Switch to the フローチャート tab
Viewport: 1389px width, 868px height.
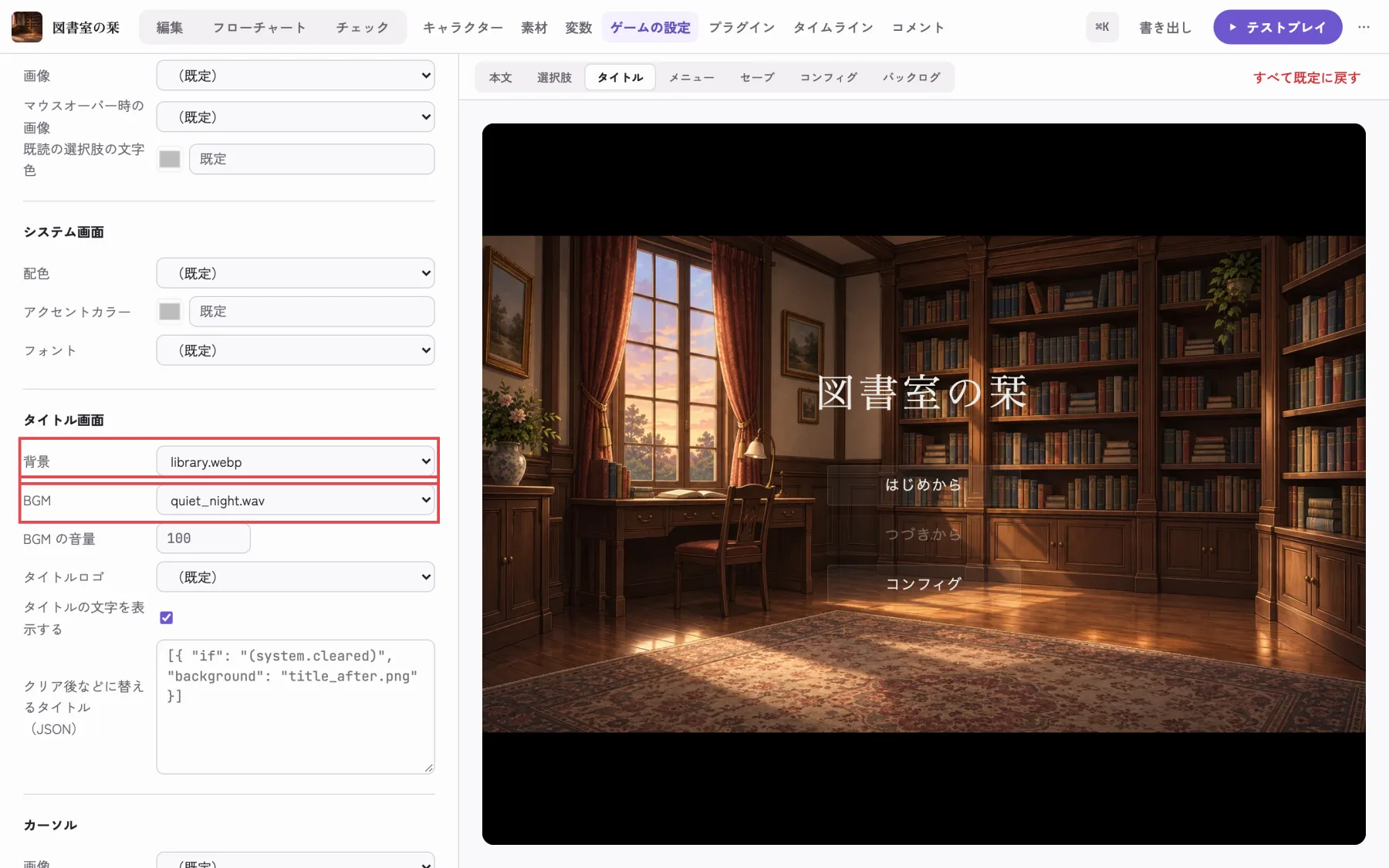coord(259,28)
